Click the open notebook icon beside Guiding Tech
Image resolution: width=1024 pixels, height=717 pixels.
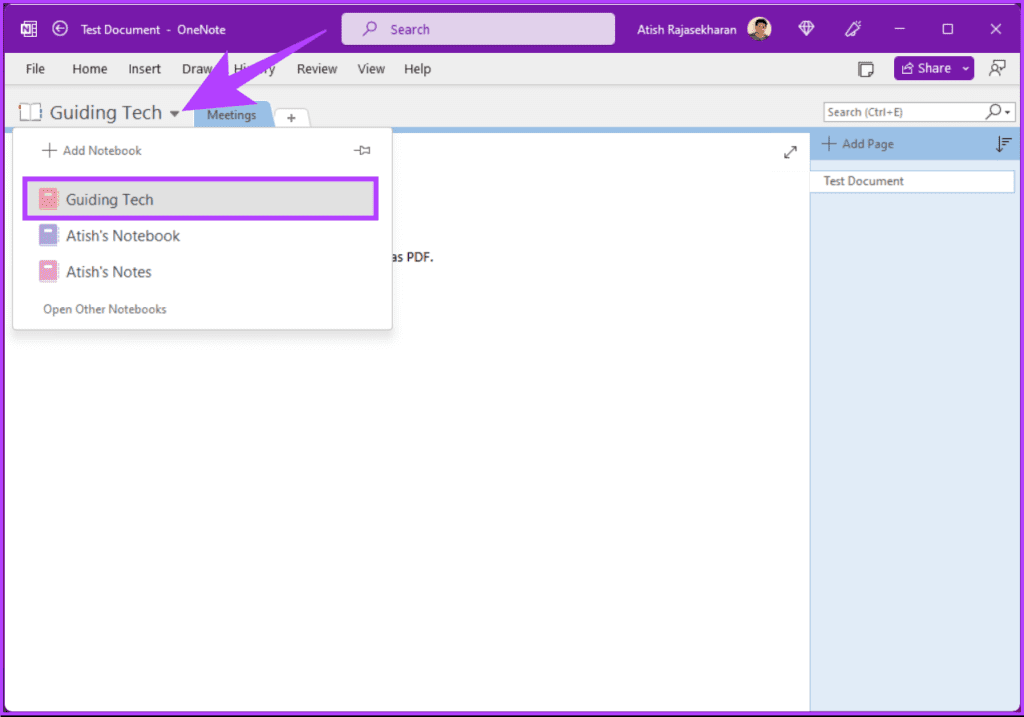click(30, 112)
